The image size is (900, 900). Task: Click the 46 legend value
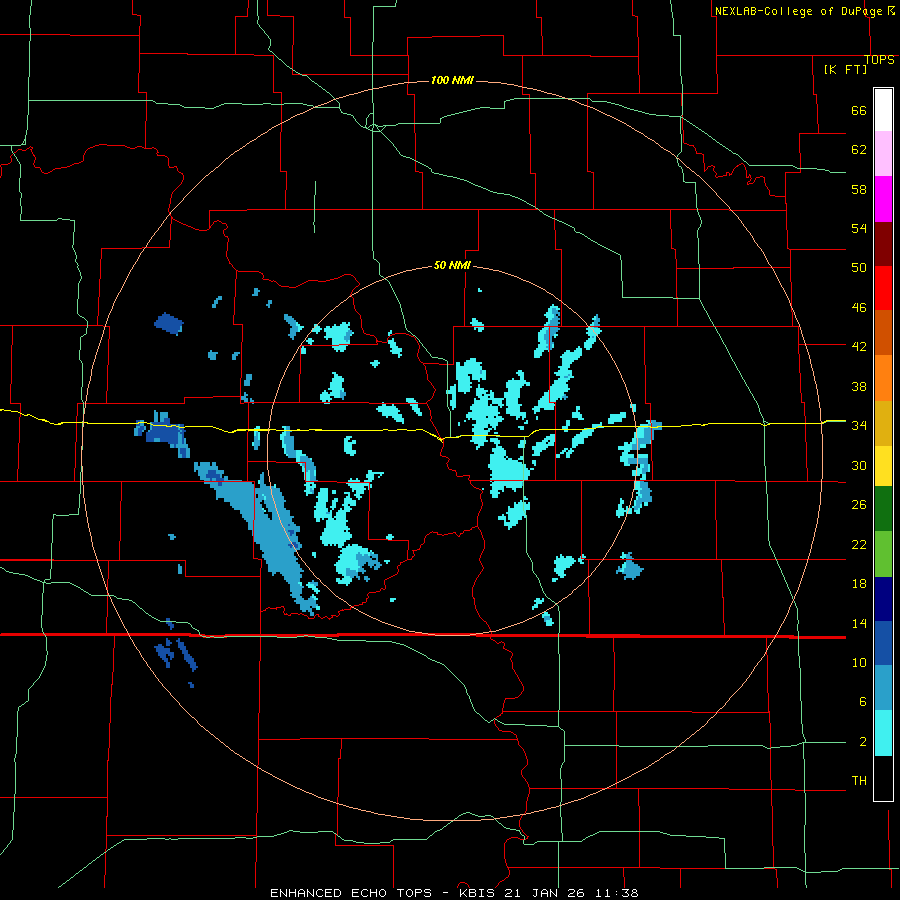(x=859, y=308)
